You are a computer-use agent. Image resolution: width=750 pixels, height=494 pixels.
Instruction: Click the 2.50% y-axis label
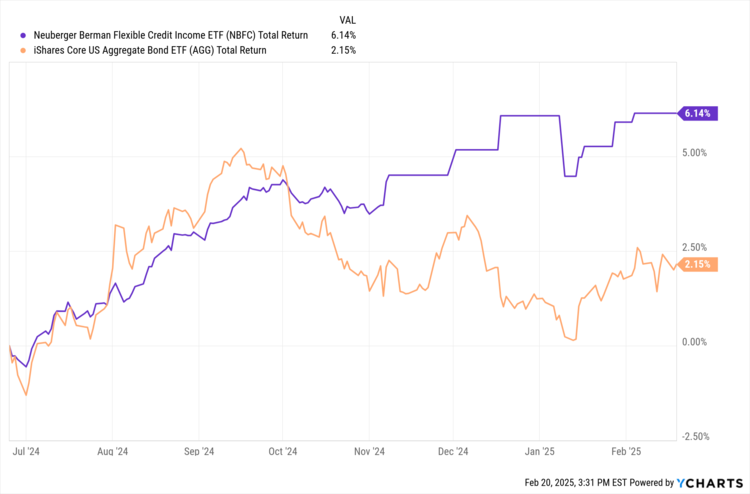point(694,248)
